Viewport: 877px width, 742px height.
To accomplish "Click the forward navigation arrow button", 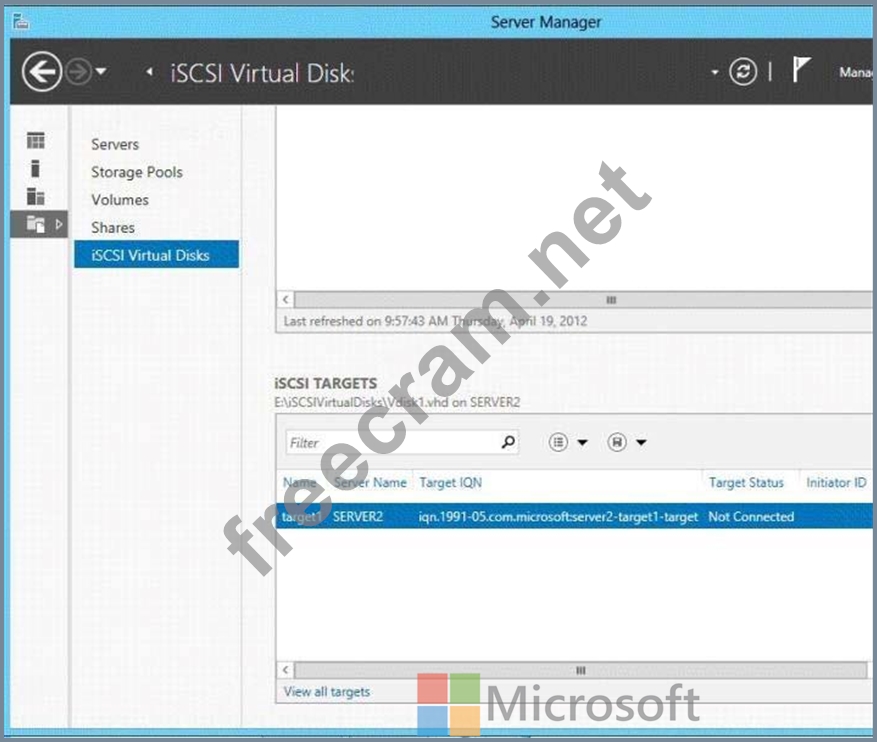I will 78,72.
